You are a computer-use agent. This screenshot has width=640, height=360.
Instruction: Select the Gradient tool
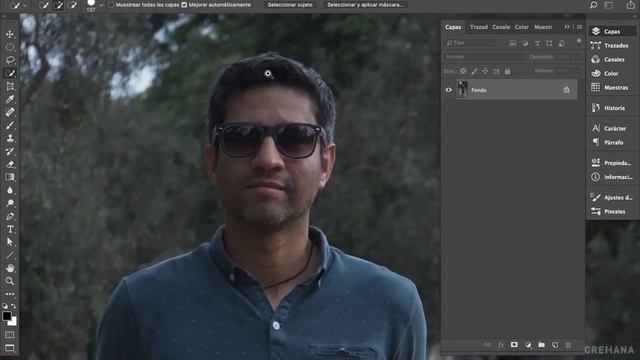[x=10, y=177]
